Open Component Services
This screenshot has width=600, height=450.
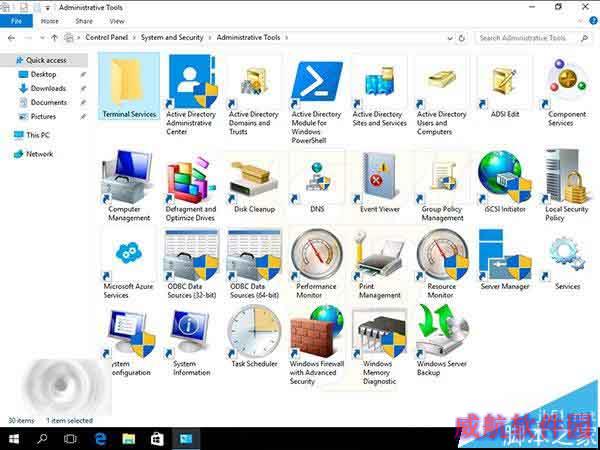pyautogui.click(x=567, y=91)
